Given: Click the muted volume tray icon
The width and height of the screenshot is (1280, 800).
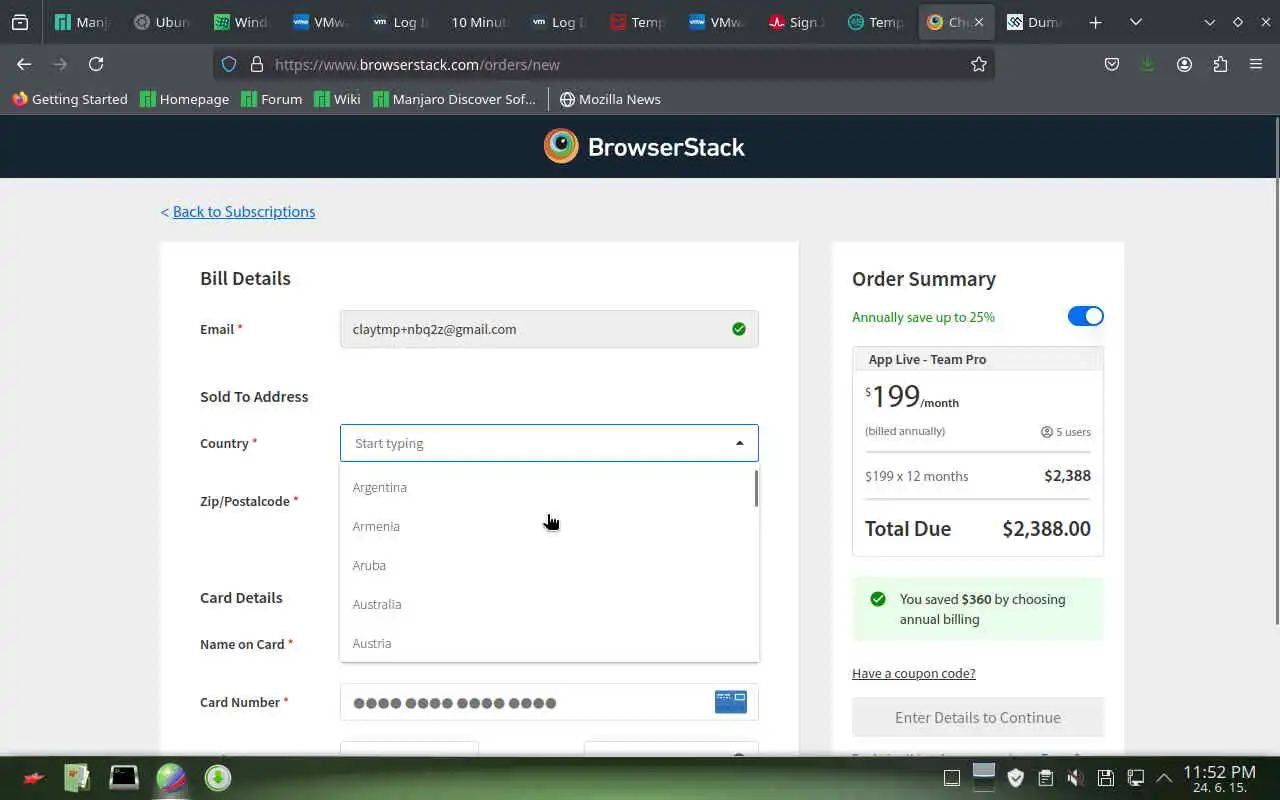Looking at the screenshot, I should pos(1075,778).
